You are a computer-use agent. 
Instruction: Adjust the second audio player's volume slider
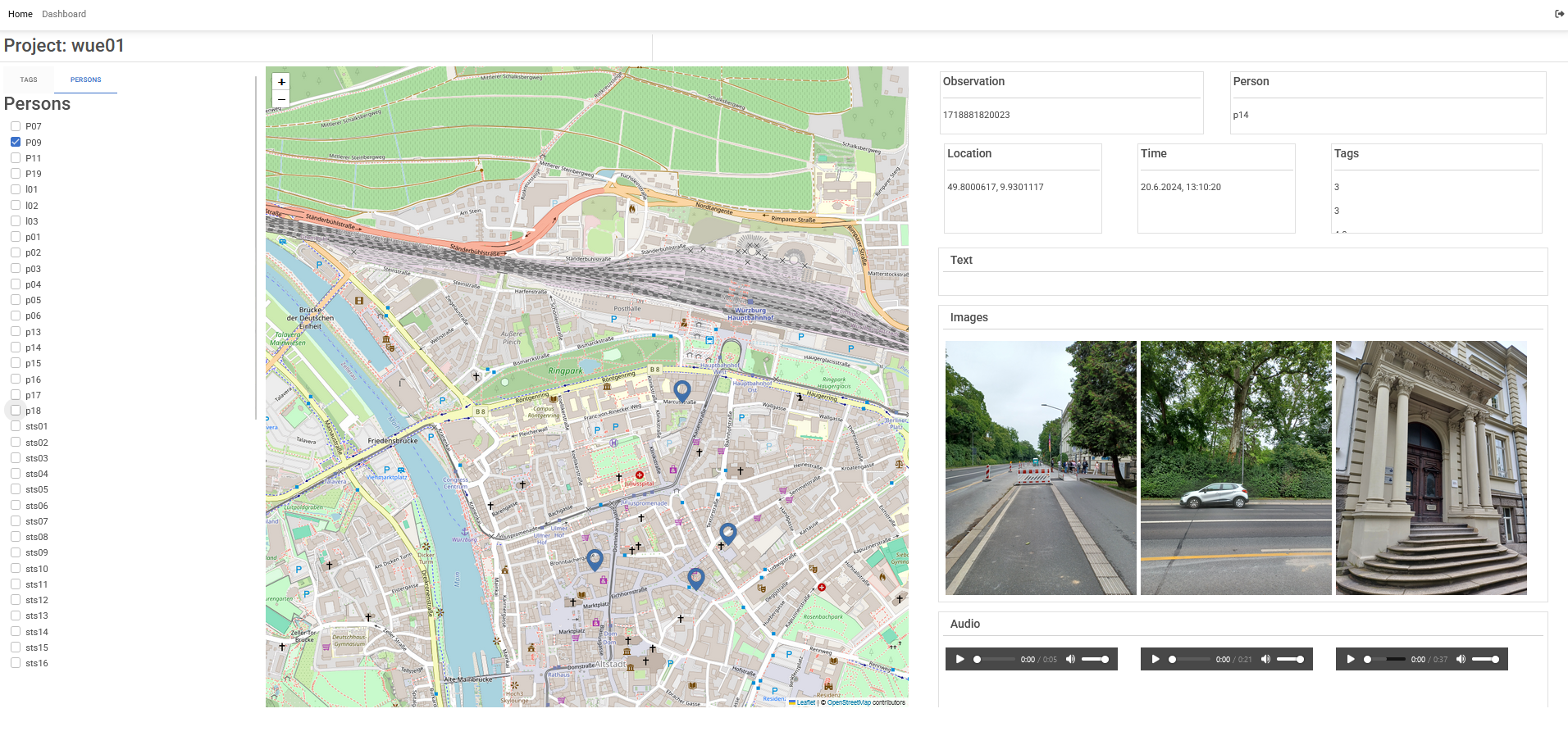click(1291, 659)
